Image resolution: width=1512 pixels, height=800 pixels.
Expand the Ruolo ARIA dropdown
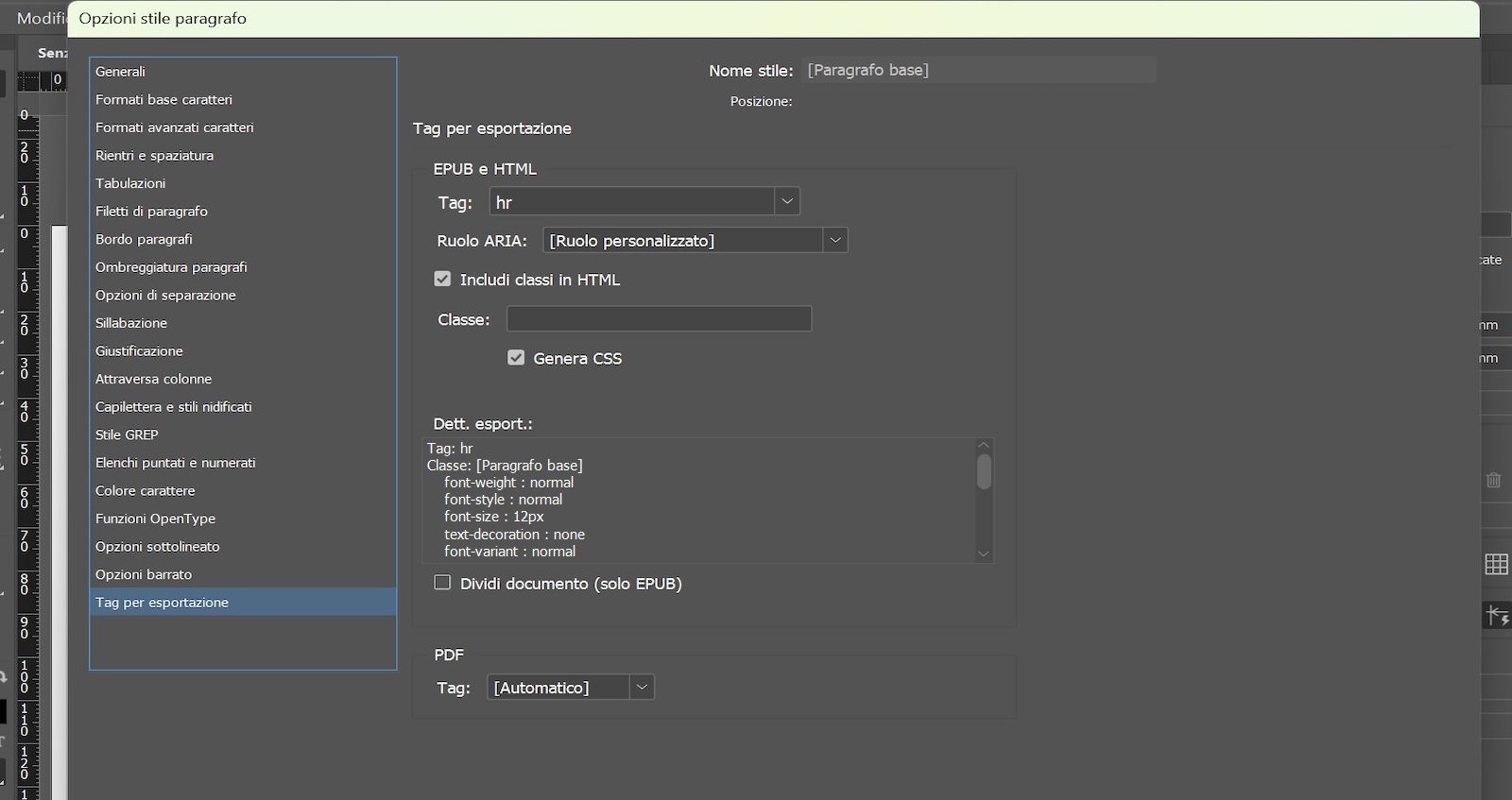tap(834, 241)
